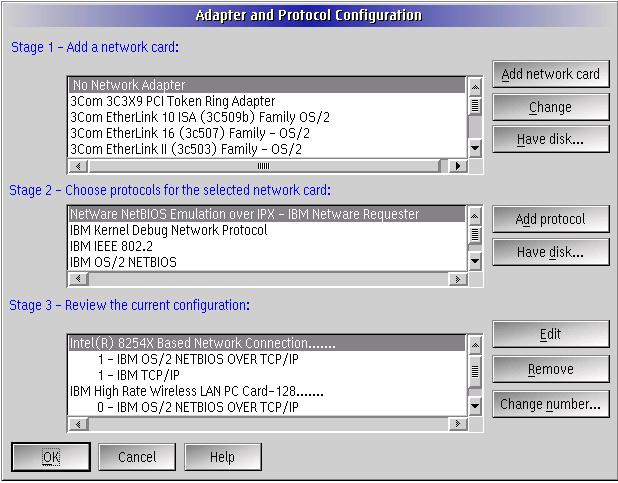Click left arrow of configuration list scrollbar

[78, 424]
